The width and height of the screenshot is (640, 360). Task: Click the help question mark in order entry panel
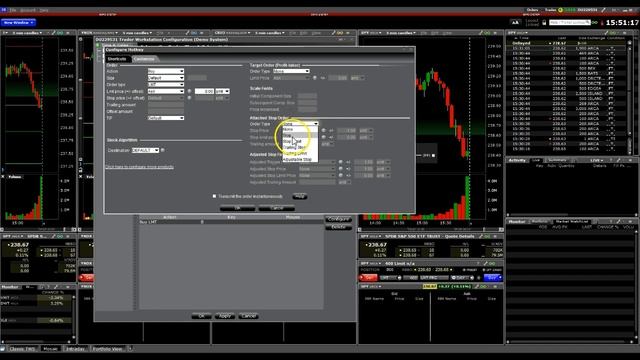(x=478, y=264)
